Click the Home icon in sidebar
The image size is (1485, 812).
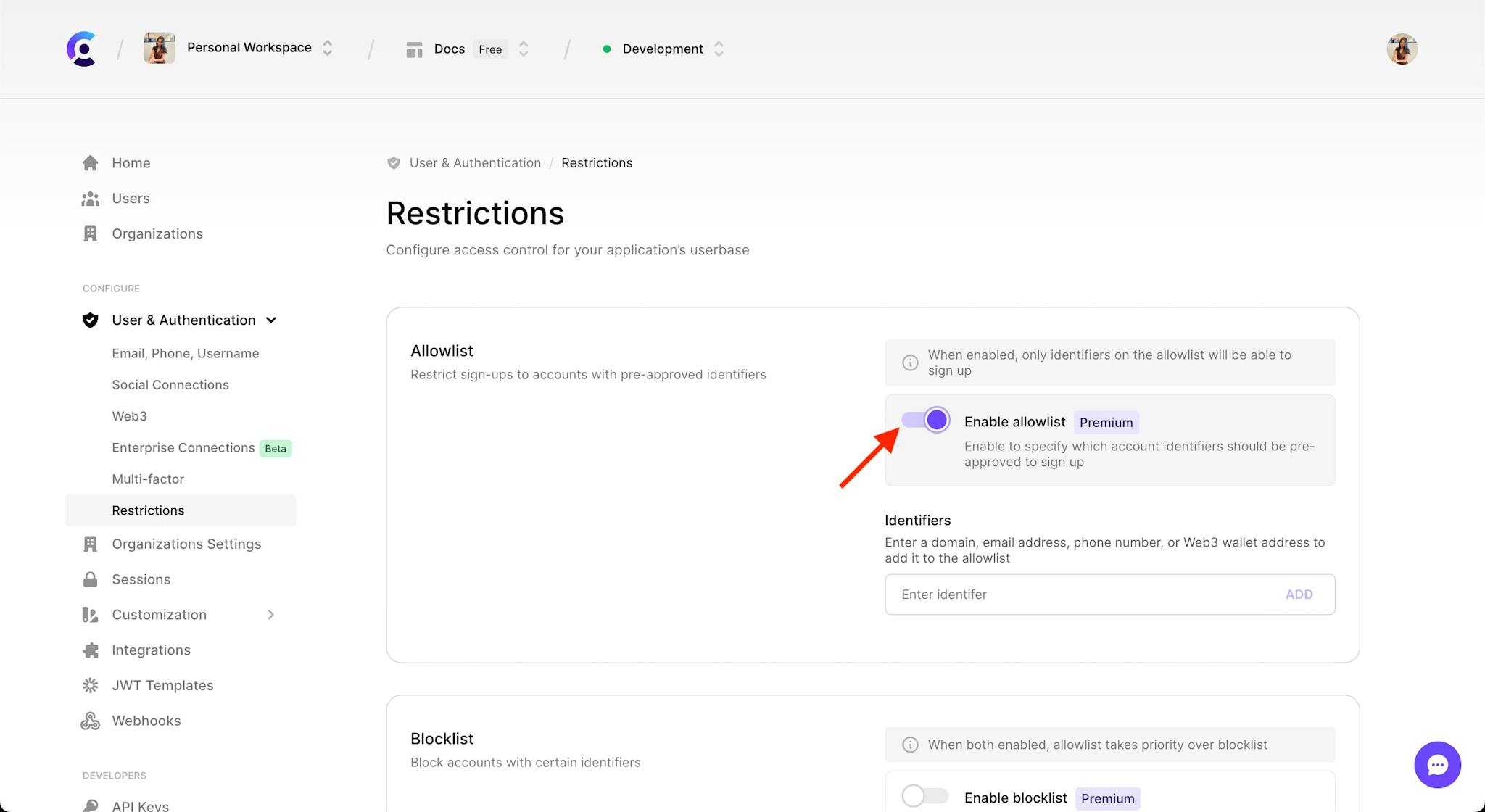coord(90,162)
